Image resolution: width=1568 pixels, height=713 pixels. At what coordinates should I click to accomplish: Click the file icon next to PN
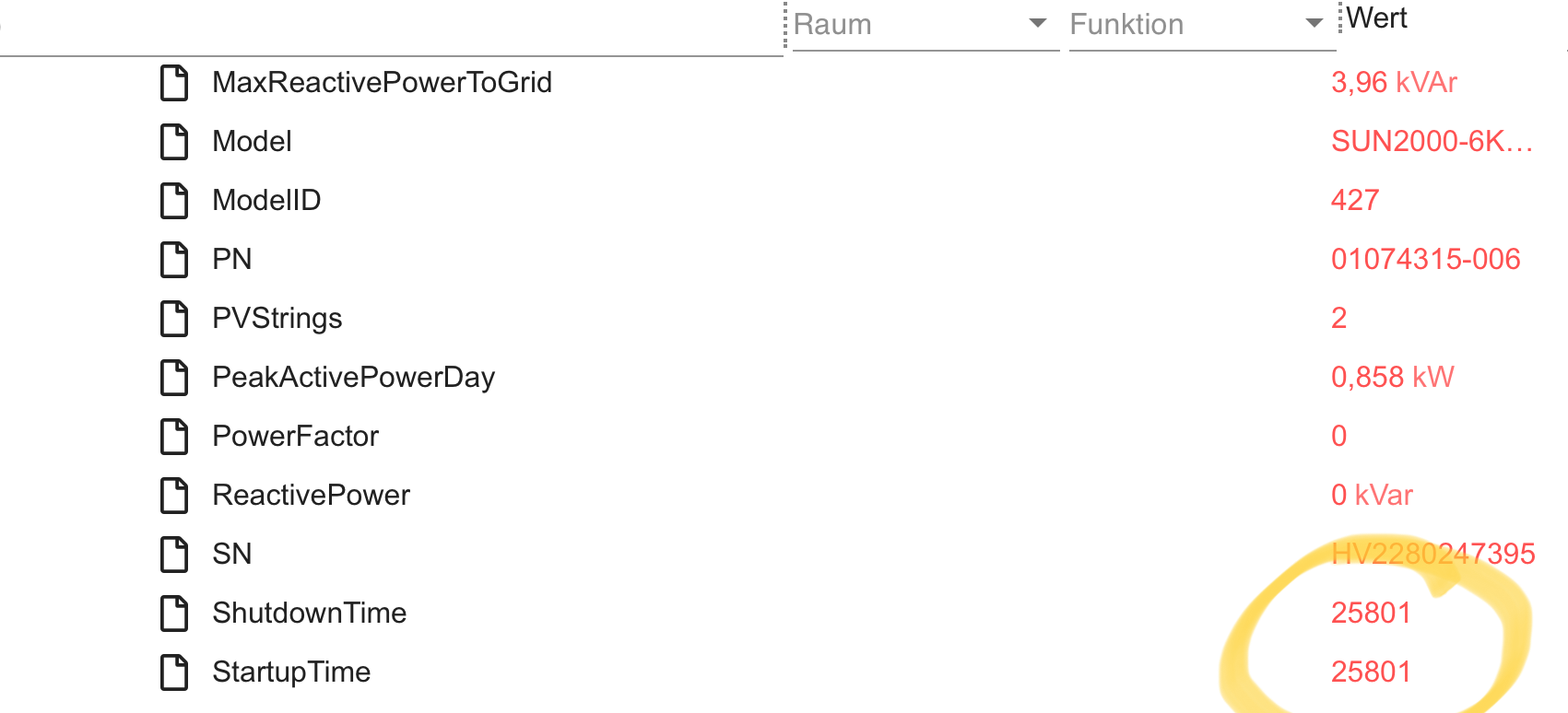pyautogui.click(x=174, y=260)
